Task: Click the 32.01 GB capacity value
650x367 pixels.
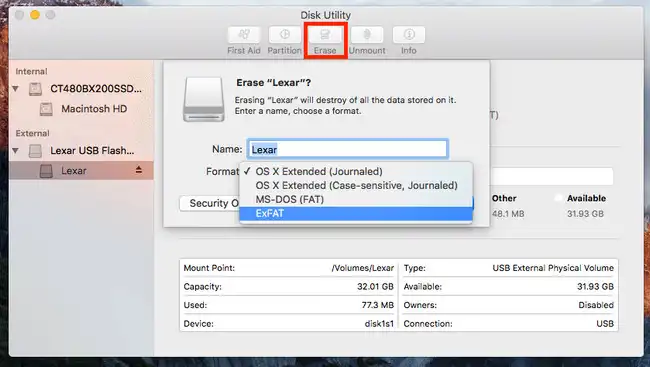Action: click(375, 287)
